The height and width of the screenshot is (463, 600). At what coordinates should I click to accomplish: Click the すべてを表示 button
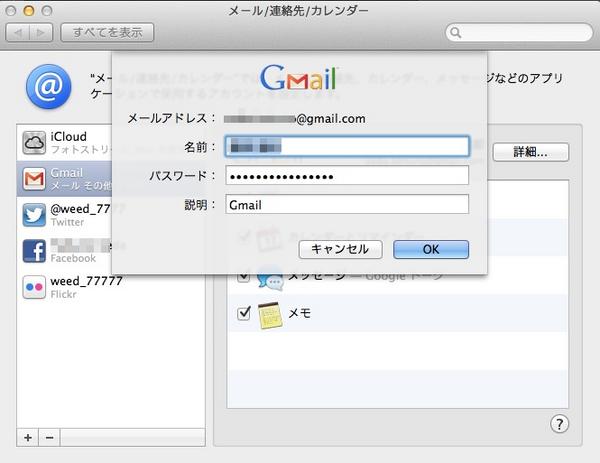[107, 33]
